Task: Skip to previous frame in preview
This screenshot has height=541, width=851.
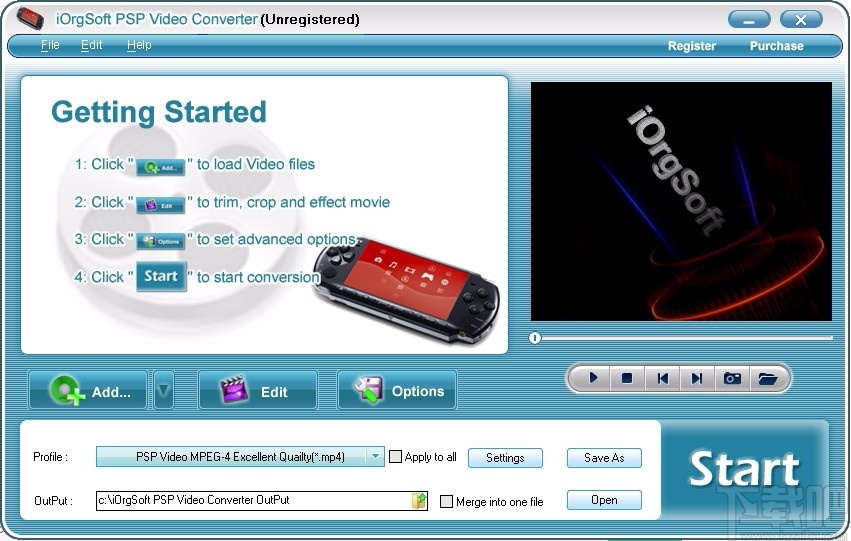Action: click(662, 378)
